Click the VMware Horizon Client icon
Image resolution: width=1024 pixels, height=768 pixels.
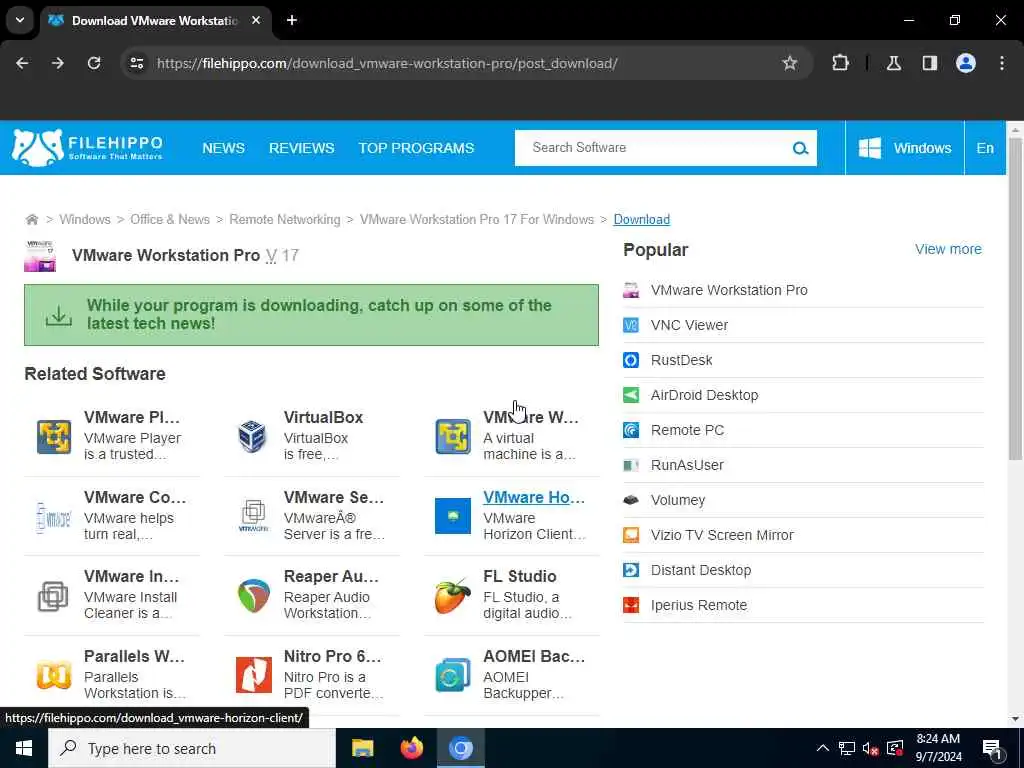[x=453, y=516]
